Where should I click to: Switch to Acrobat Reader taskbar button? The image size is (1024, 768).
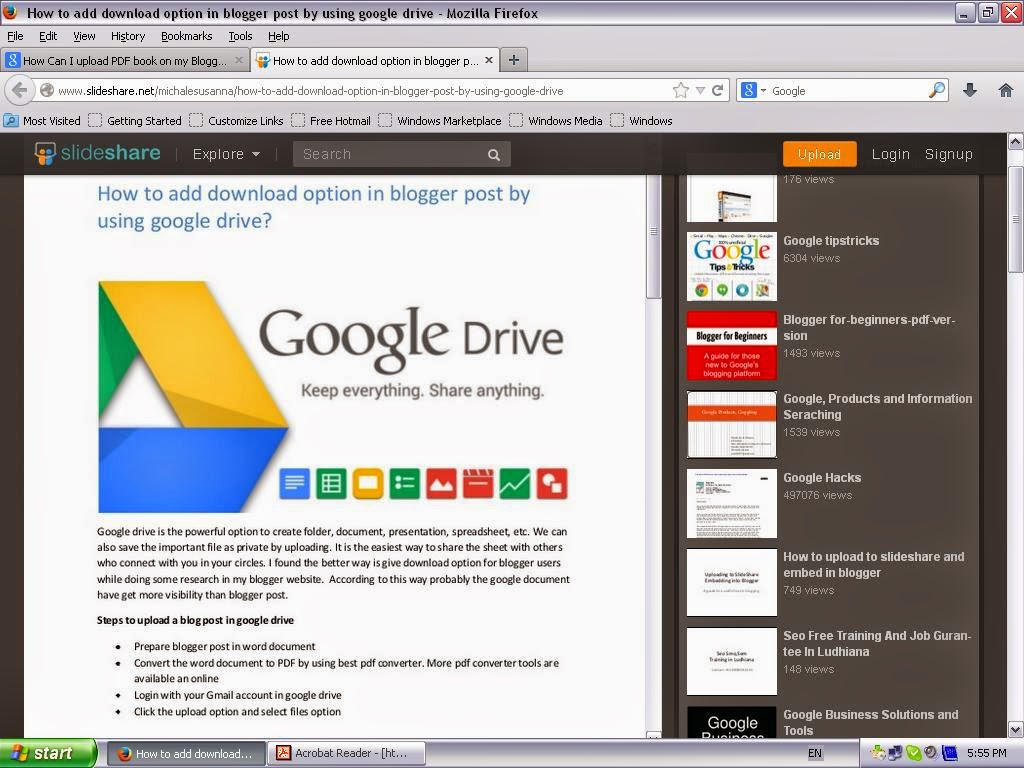pos(347,753)
